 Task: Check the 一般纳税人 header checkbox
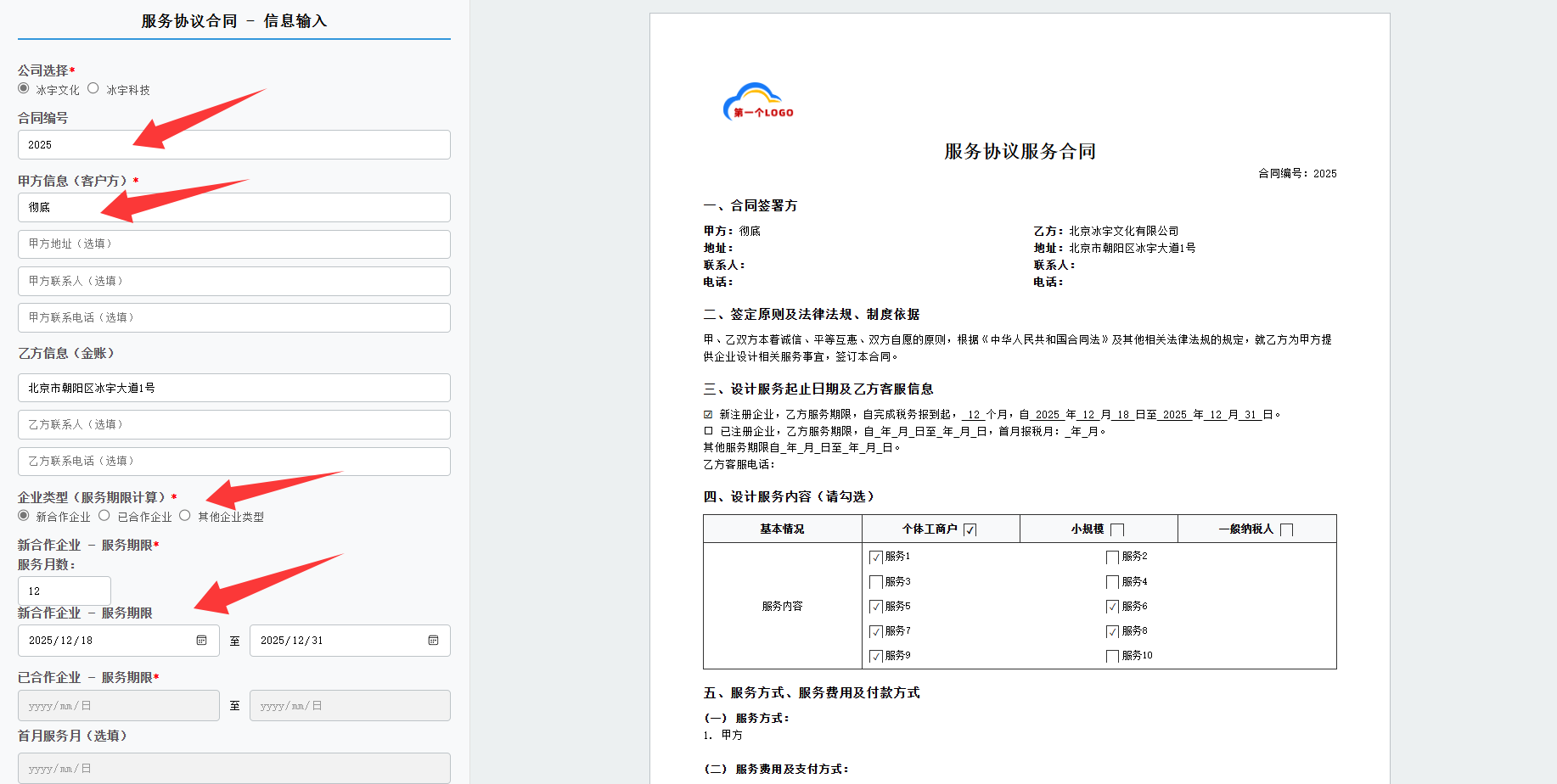(1288, 528)
